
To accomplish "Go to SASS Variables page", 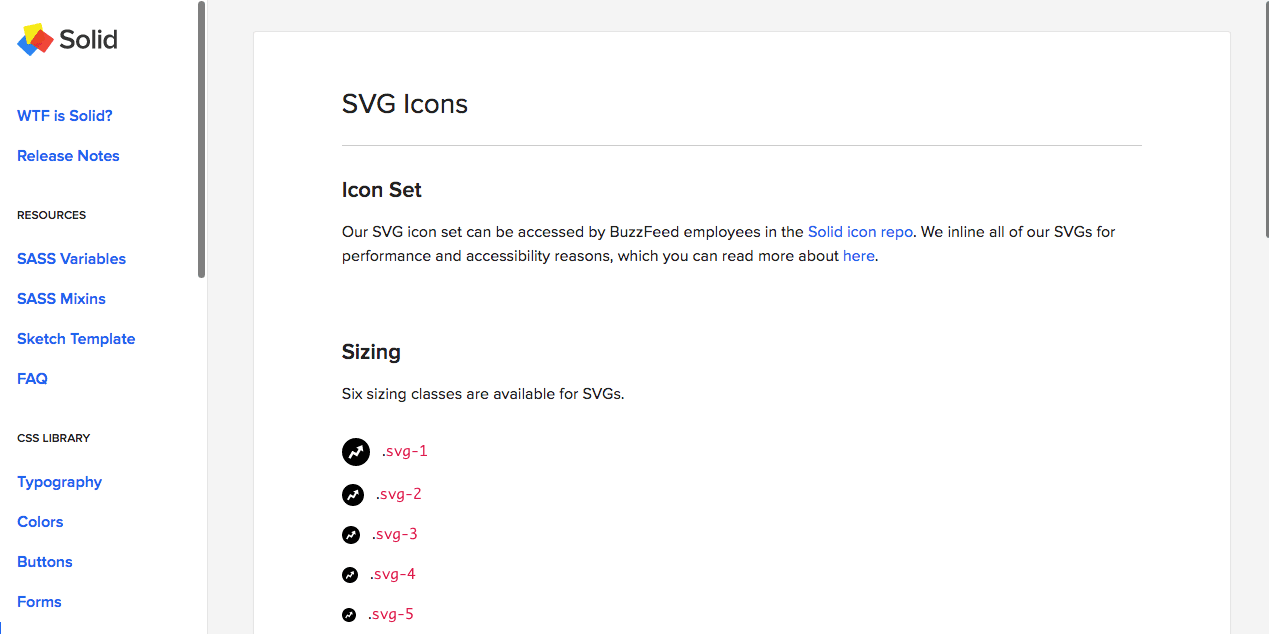I will (71, 259).
